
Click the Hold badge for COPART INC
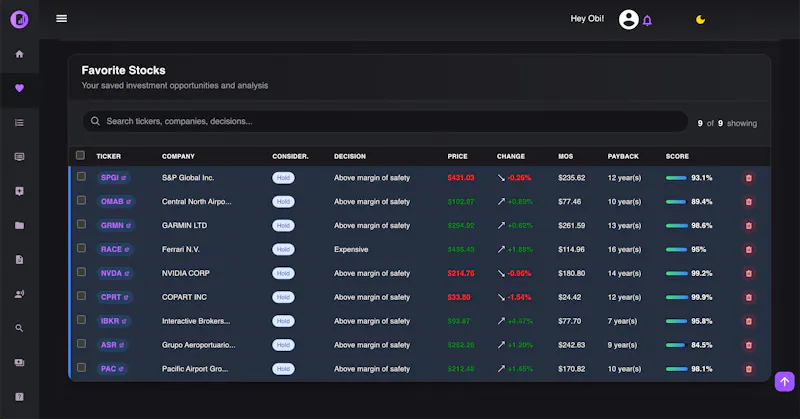coord(283,297)
